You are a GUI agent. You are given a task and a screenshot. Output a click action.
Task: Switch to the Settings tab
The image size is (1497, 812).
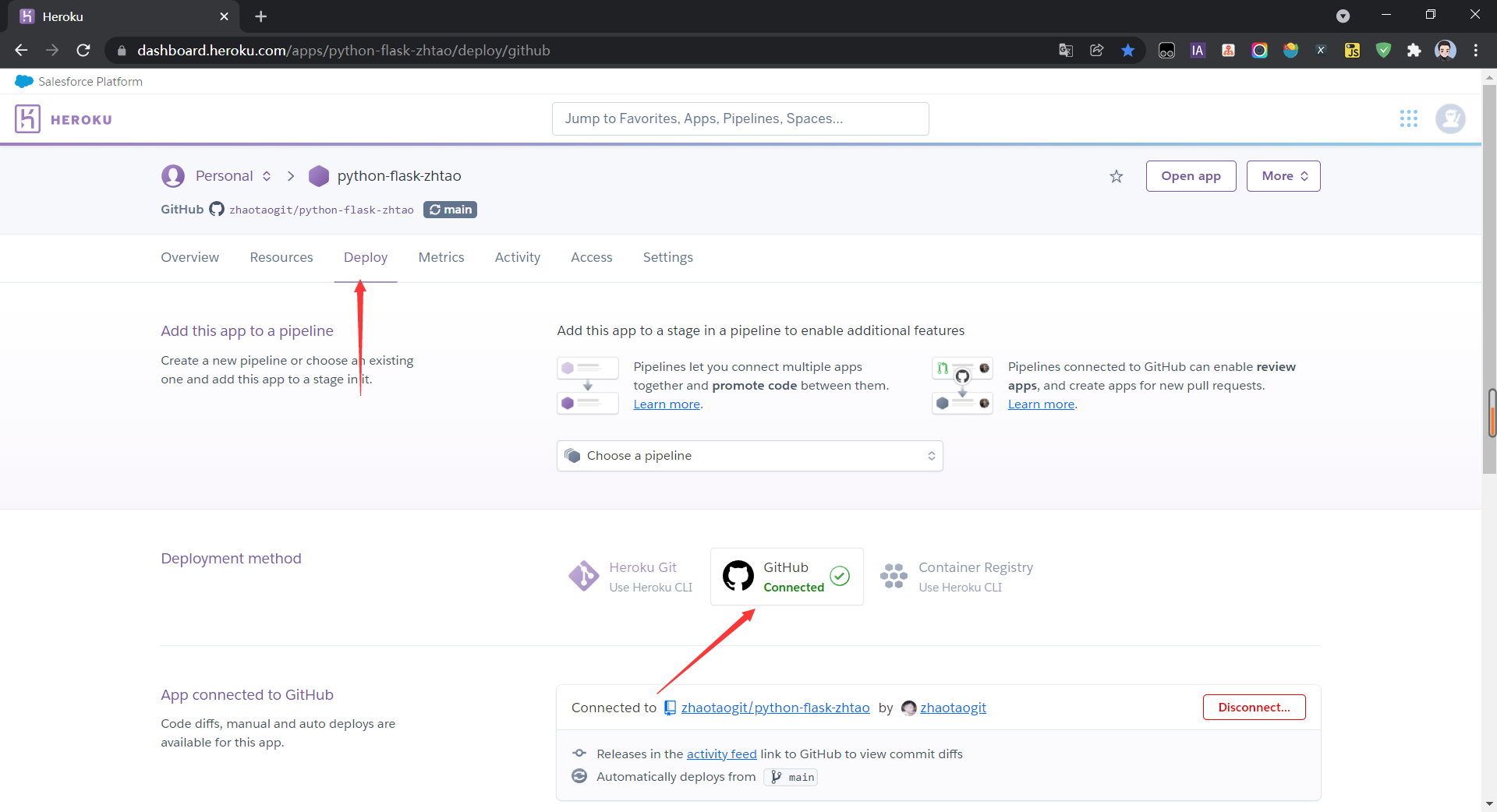(x=668, y=257)
